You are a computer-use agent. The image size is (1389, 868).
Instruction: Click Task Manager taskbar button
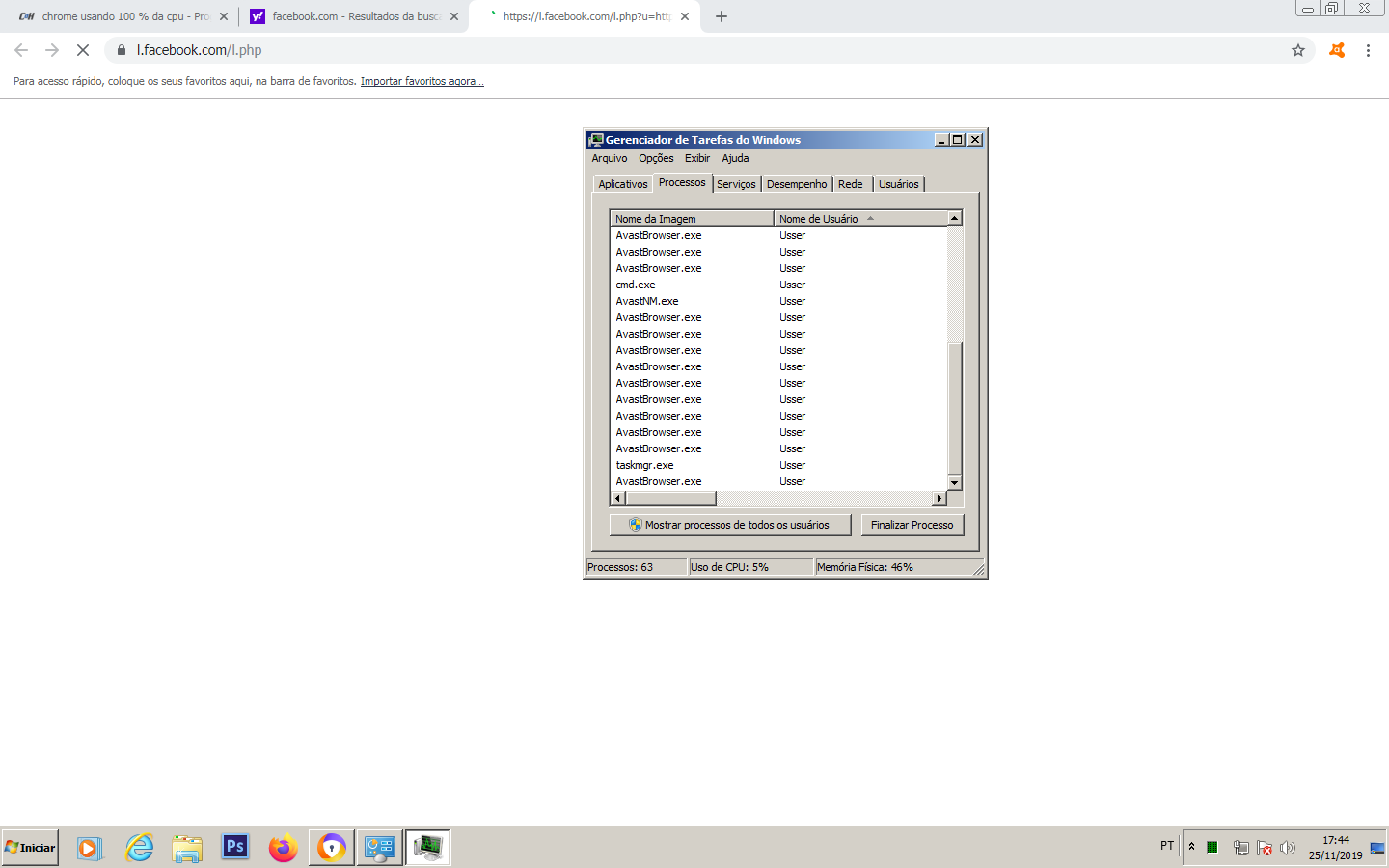click(x=428, y=848)
